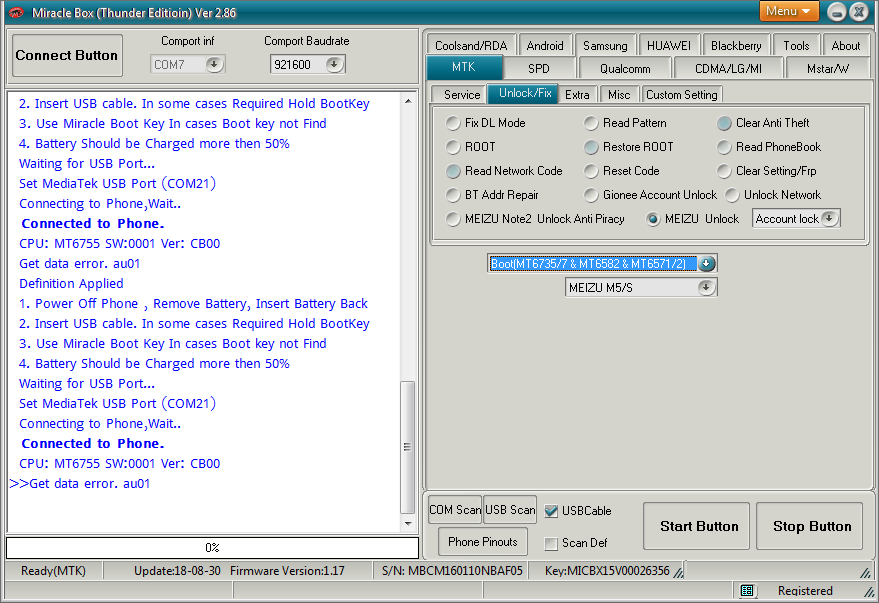Switch to the HUAWEI tab
The width and height of the screenshot is (879, 603).
[x=669, y=45]
